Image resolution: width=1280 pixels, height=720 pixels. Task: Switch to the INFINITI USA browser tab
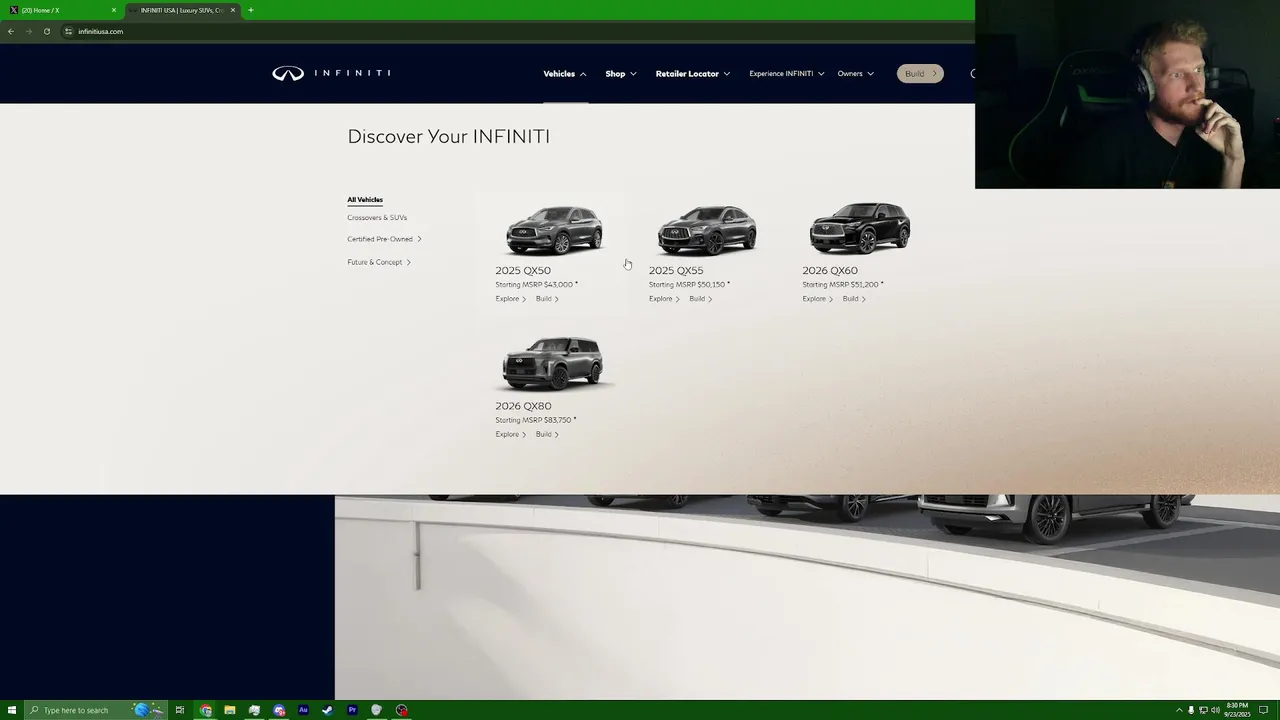click(182, 10)
